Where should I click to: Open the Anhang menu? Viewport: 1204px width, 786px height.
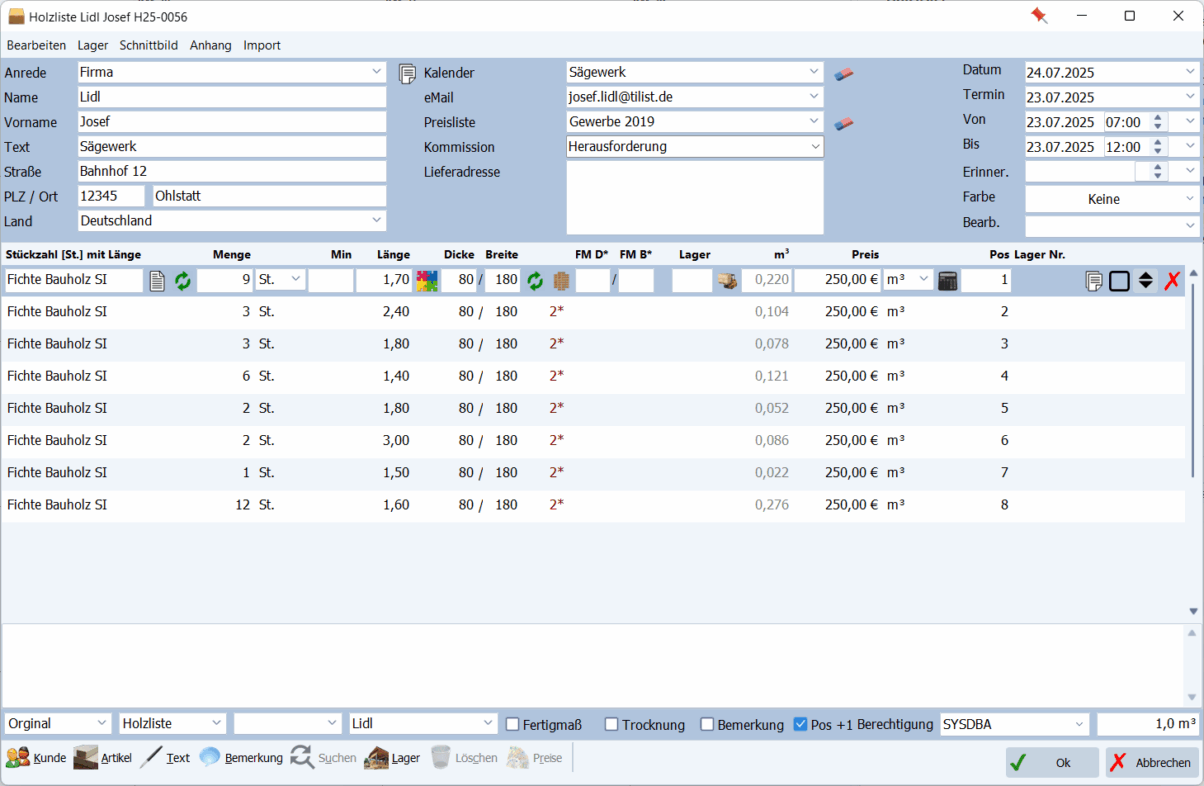pos(210,45)
